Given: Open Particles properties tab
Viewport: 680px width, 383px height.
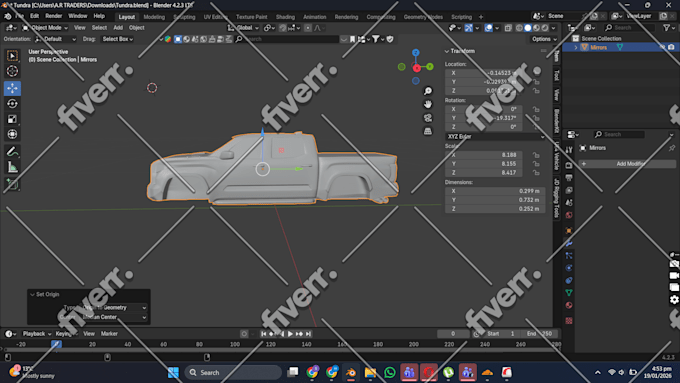Looking at the screenshot, I should point(569,256).
